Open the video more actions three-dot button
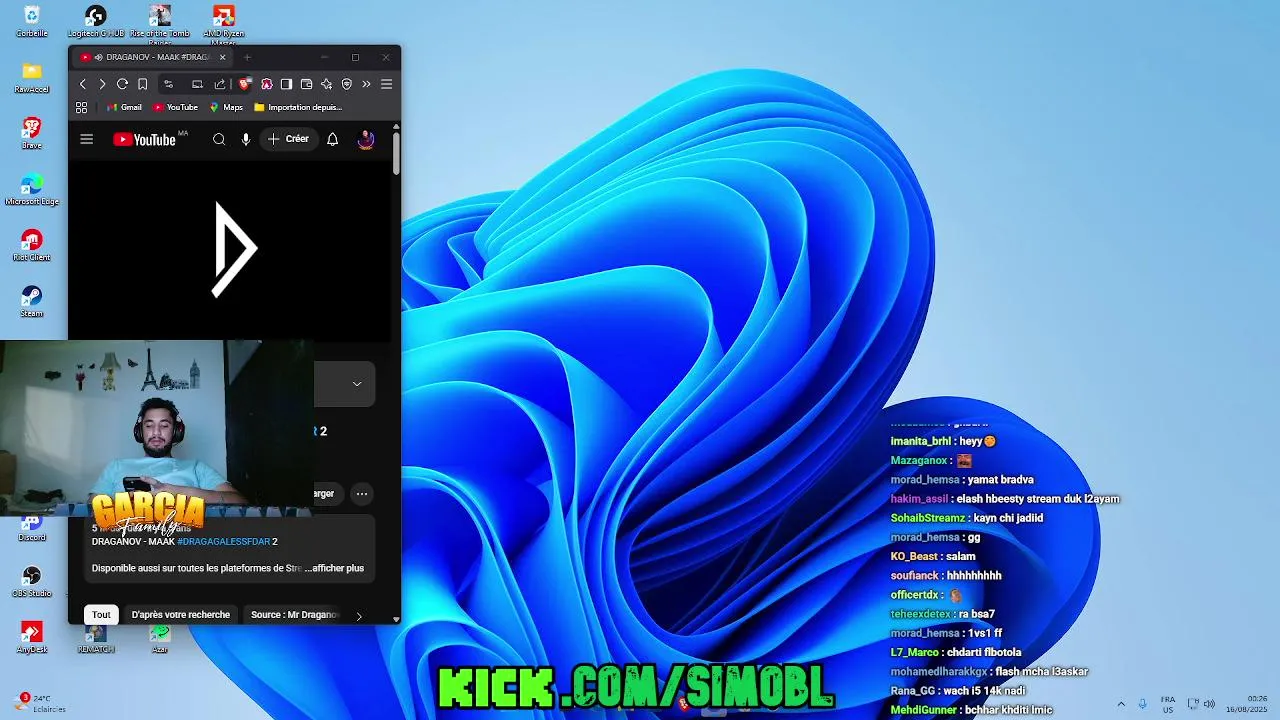This screenshot has width=1280, height=720. click(362, 493)
